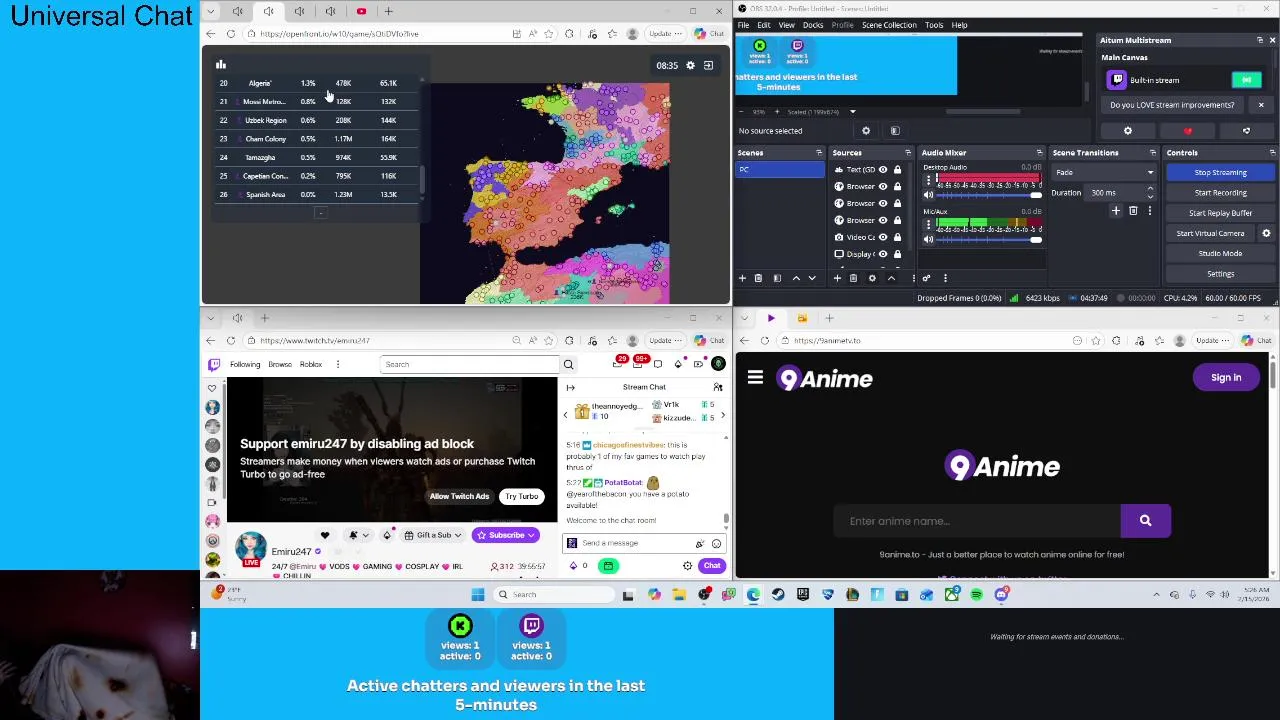Mute Desktop Audio in the OBS mixer
The height and width of the screenshot is (720, 1280).
928,195
